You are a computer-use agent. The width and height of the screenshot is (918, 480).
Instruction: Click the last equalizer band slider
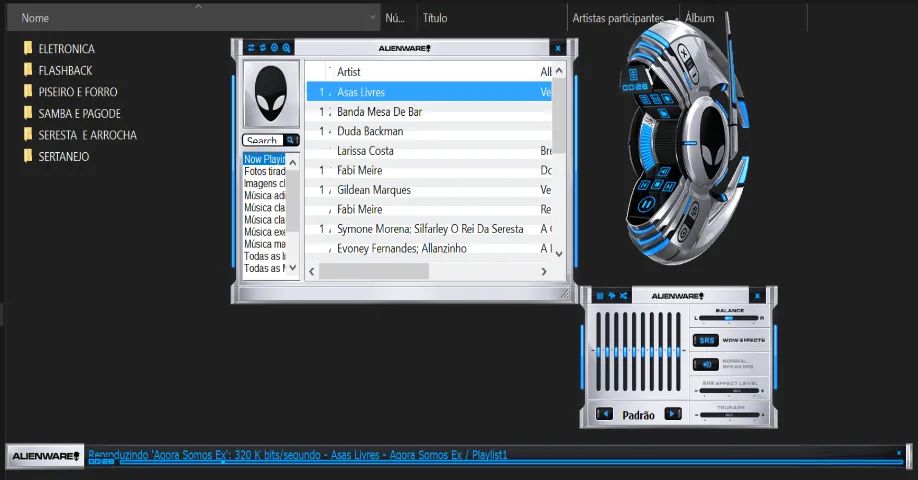678,352
